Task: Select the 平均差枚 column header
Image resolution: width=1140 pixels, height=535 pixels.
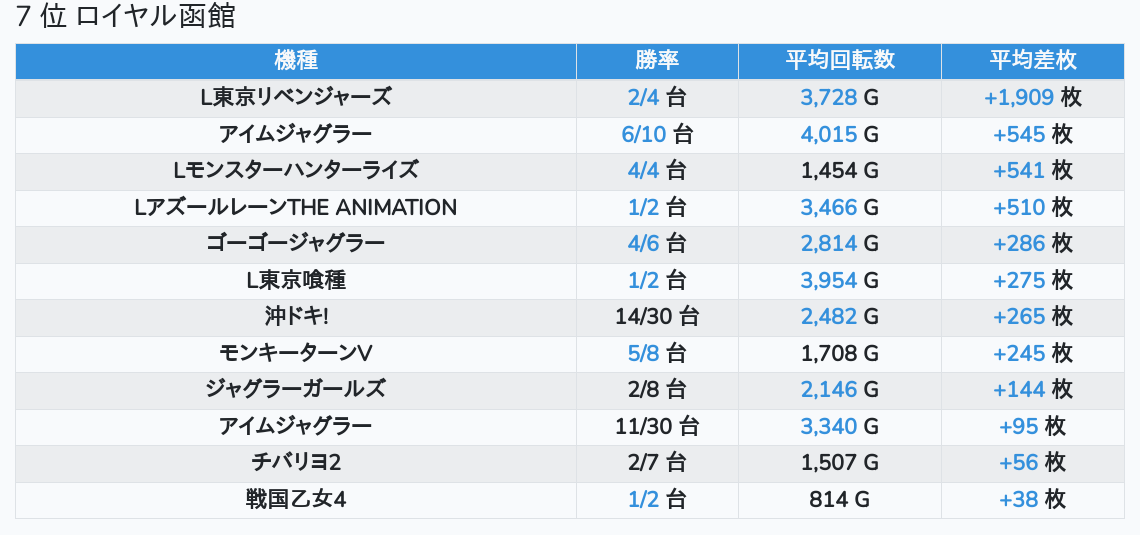Action: (x=1033, y=60)
